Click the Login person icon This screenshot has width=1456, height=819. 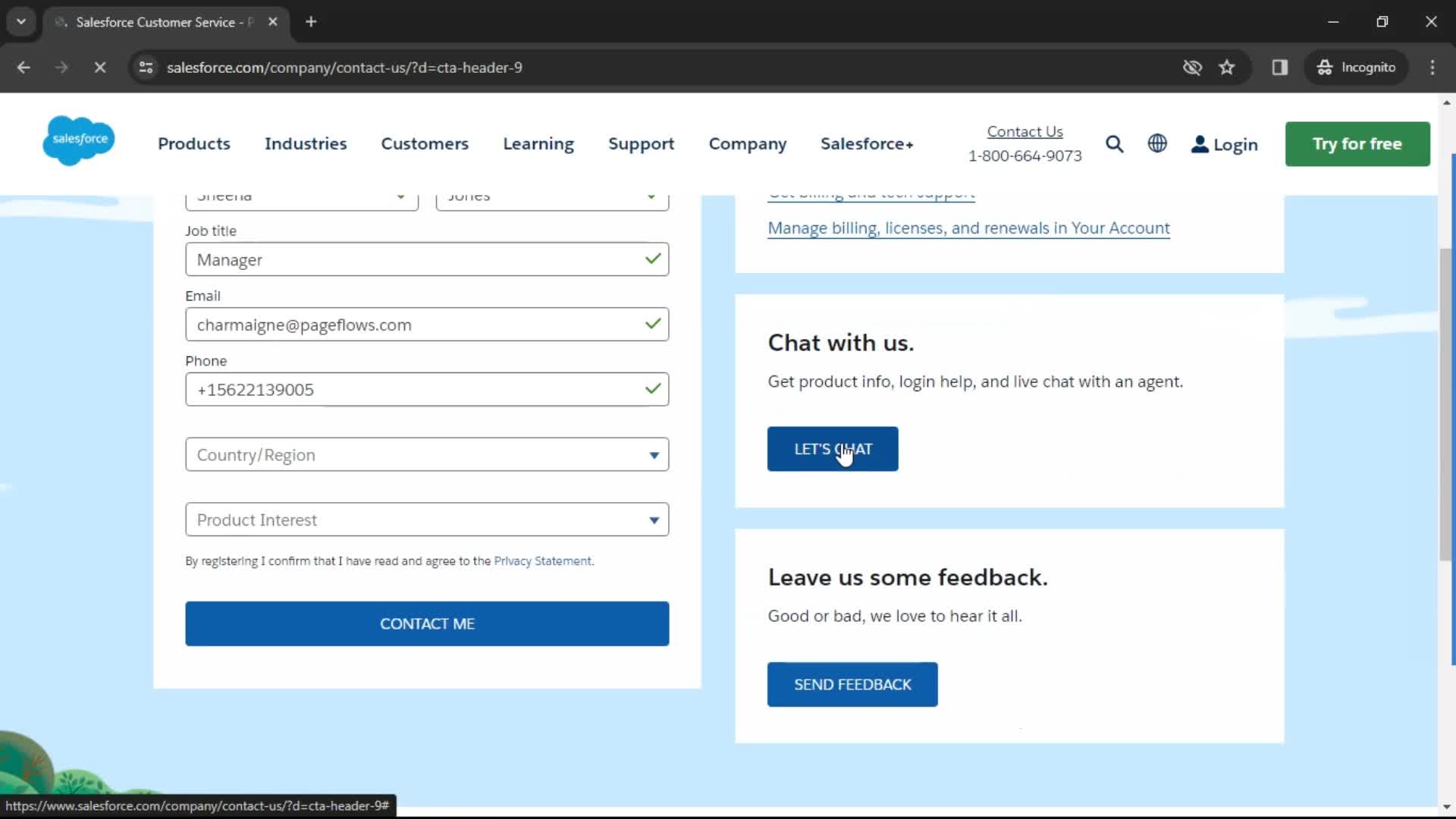point(1199,144)
